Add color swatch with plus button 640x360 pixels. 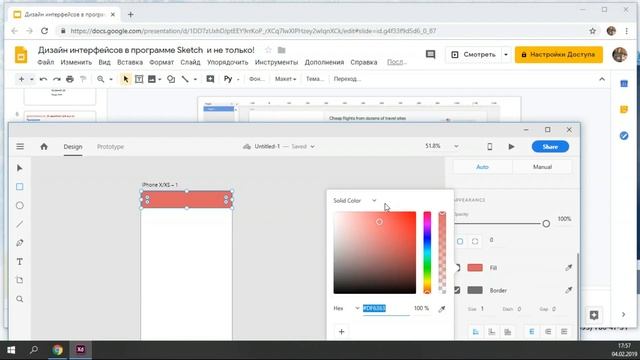pos(342,331)
